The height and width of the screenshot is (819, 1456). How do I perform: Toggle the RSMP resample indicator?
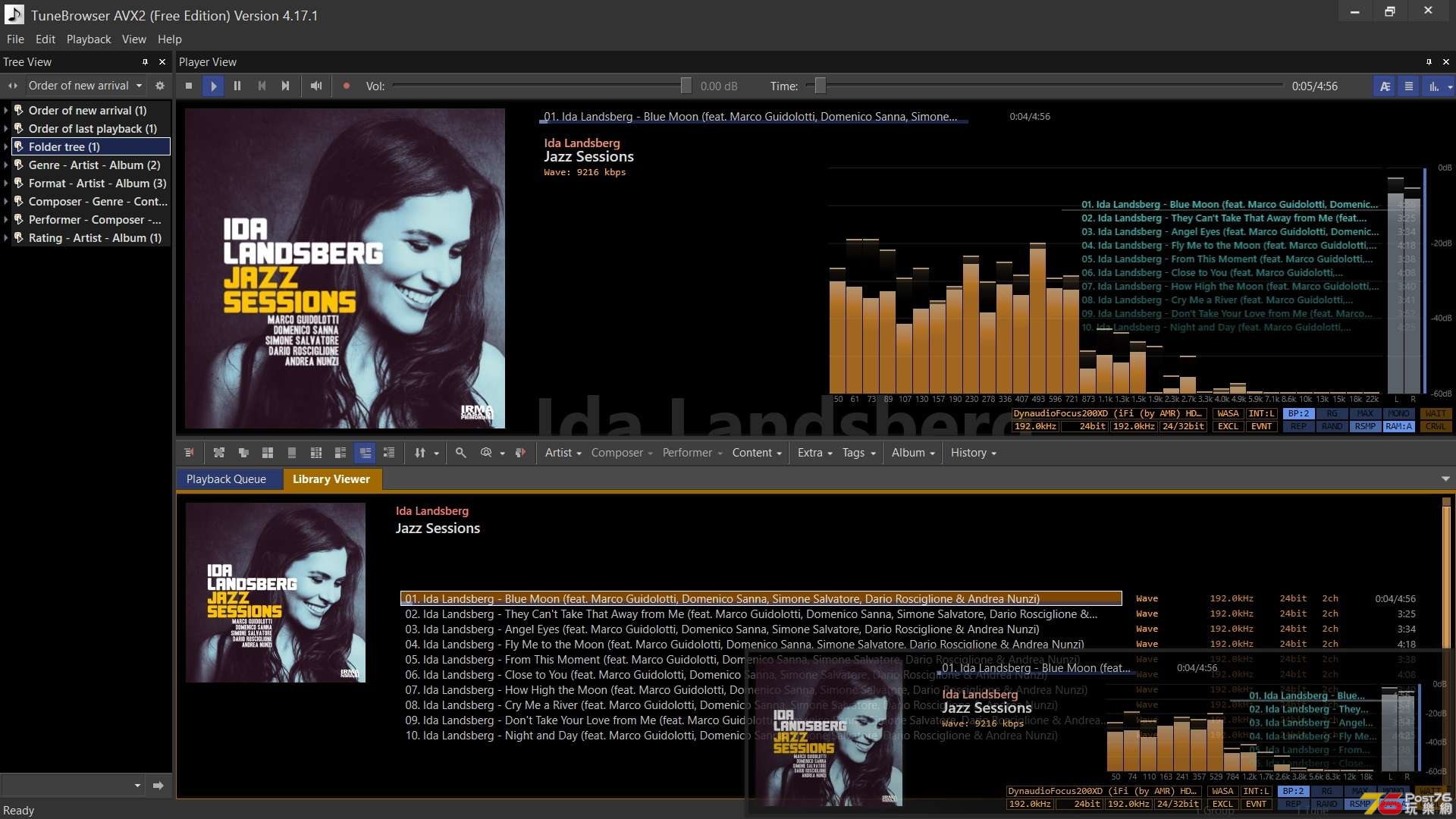(1365, 426)
